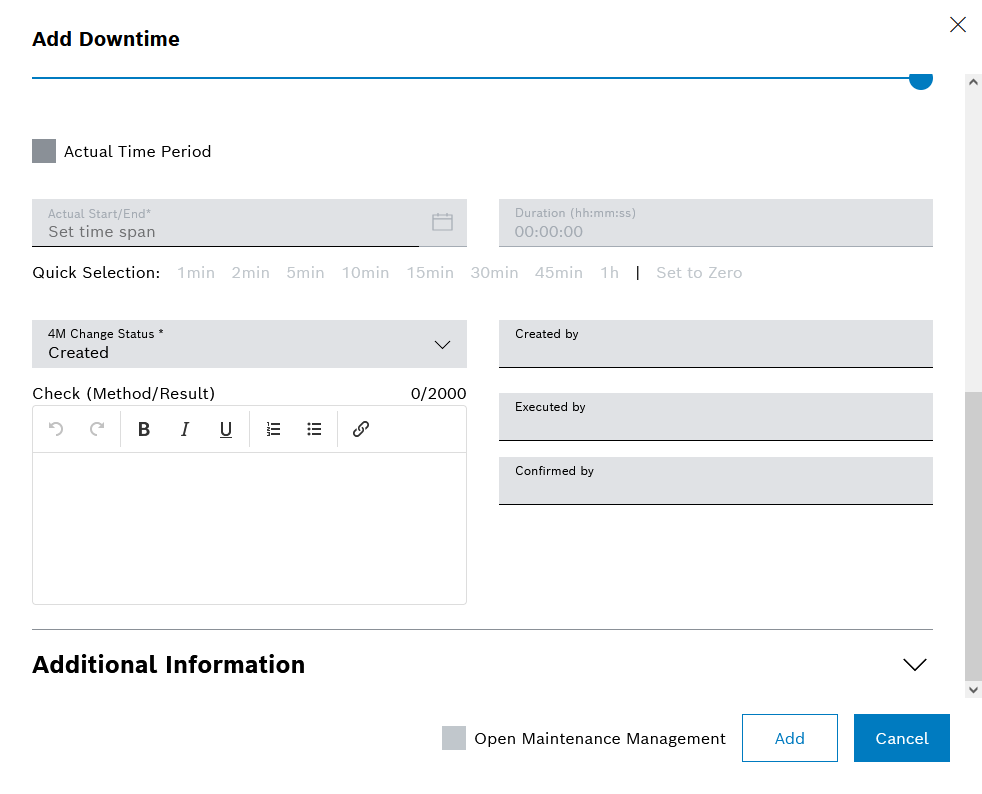This screenshot has height=794, width=982.
Task: Expand the Additional Information section
Action: coord(914,665)
